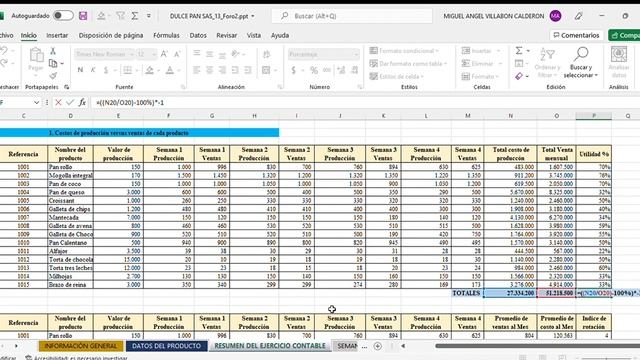Select the INFORMACIÓN GENERAL sheet tab
The height and width of the screenshot is (360, 640).
pyautogui.click(x=81, y=346)
